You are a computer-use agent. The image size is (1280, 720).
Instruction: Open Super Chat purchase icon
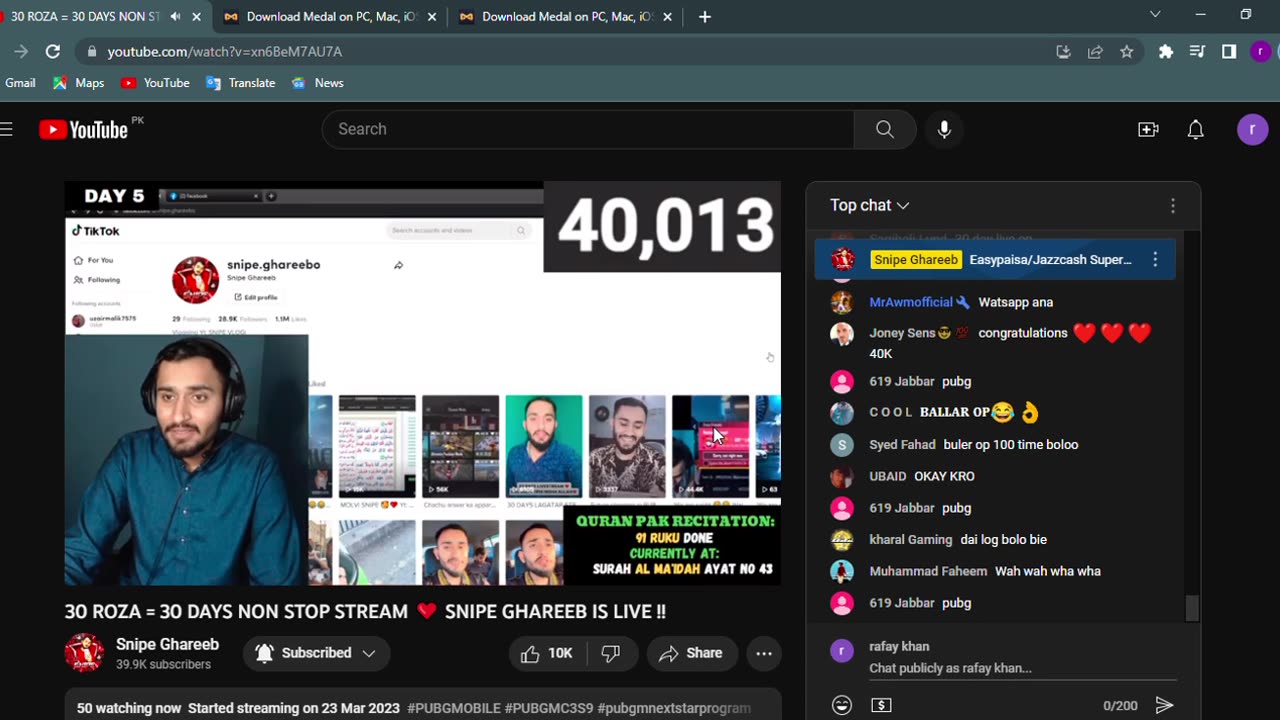click(x=881, y=705)
